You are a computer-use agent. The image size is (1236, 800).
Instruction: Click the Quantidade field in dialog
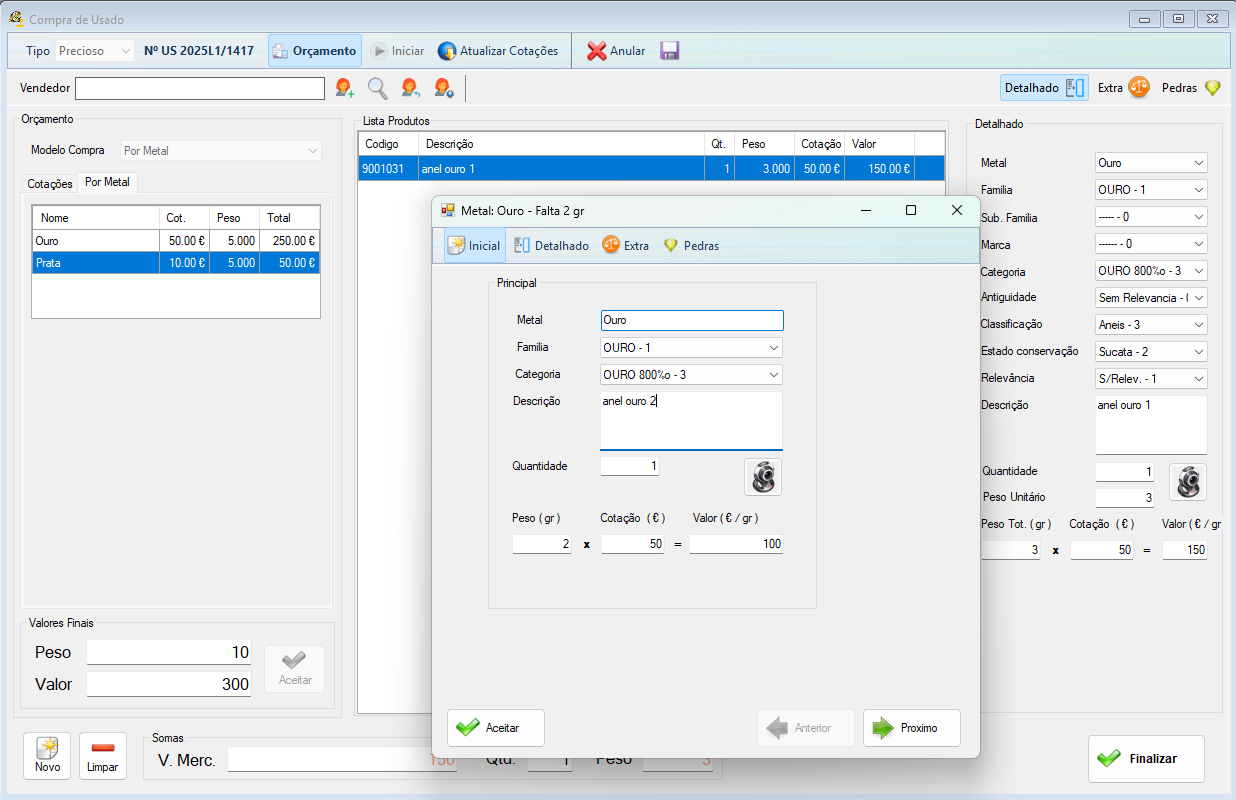pyautogui.click(x=630, y=466)
